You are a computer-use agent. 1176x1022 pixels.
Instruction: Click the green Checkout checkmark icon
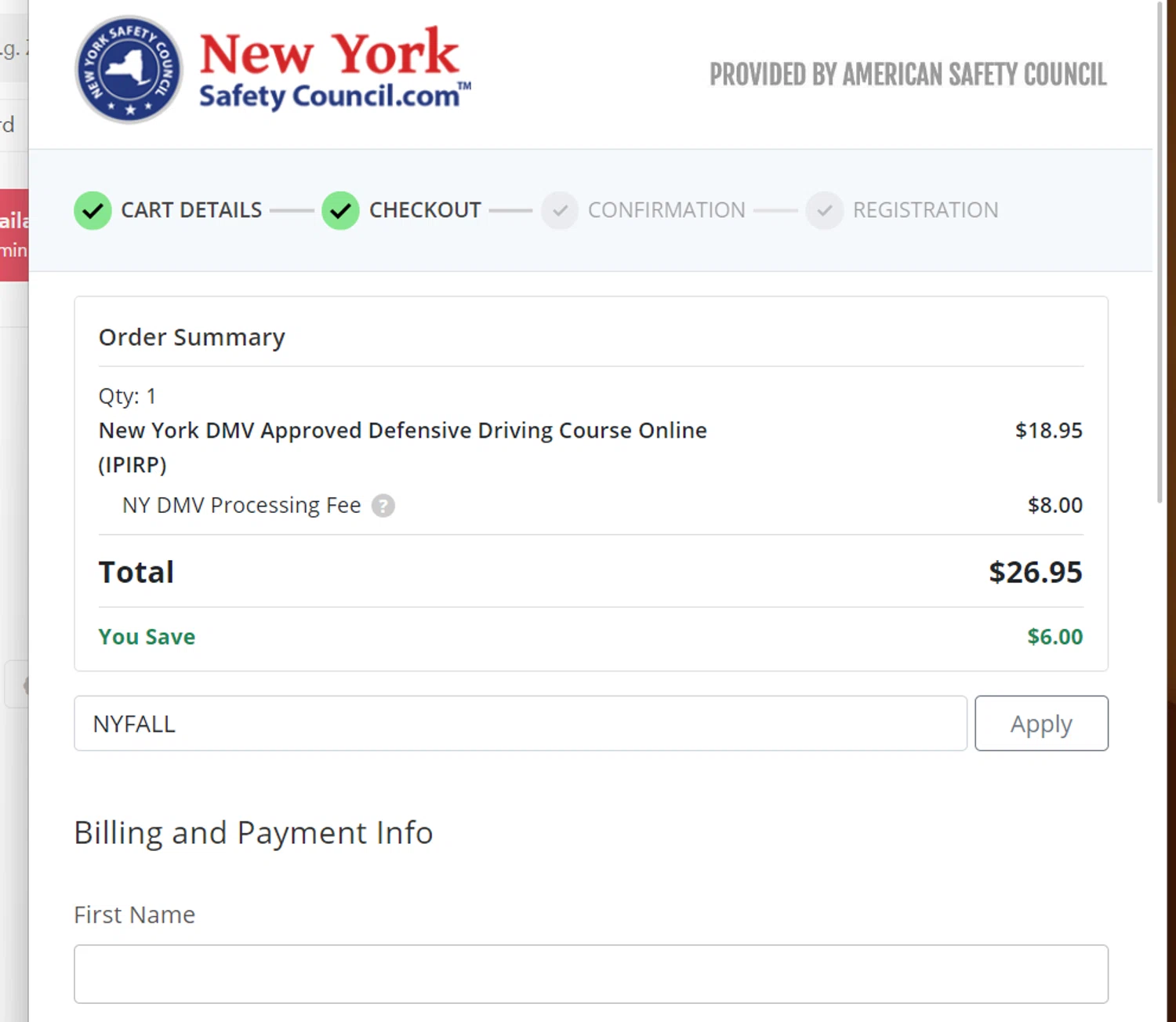[x=340, y=210]
